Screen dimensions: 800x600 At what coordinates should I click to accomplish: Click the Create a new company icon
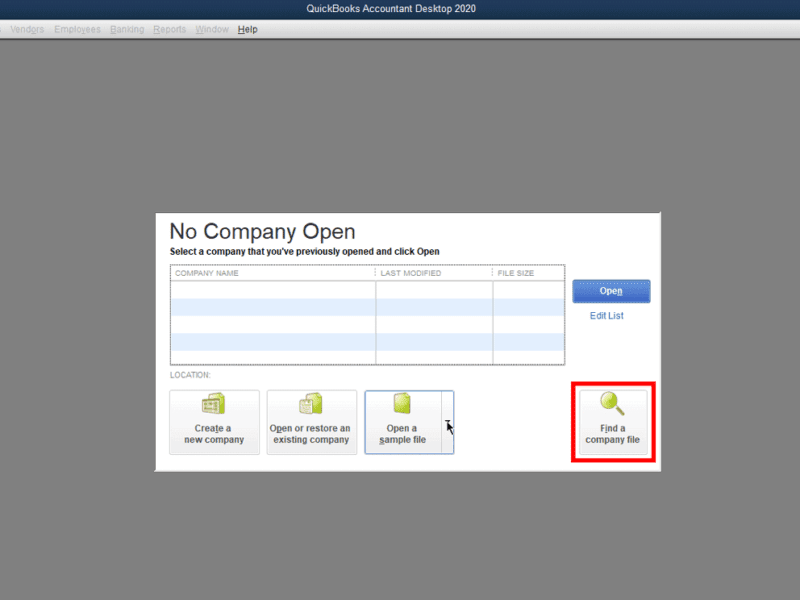click(214, 404)
